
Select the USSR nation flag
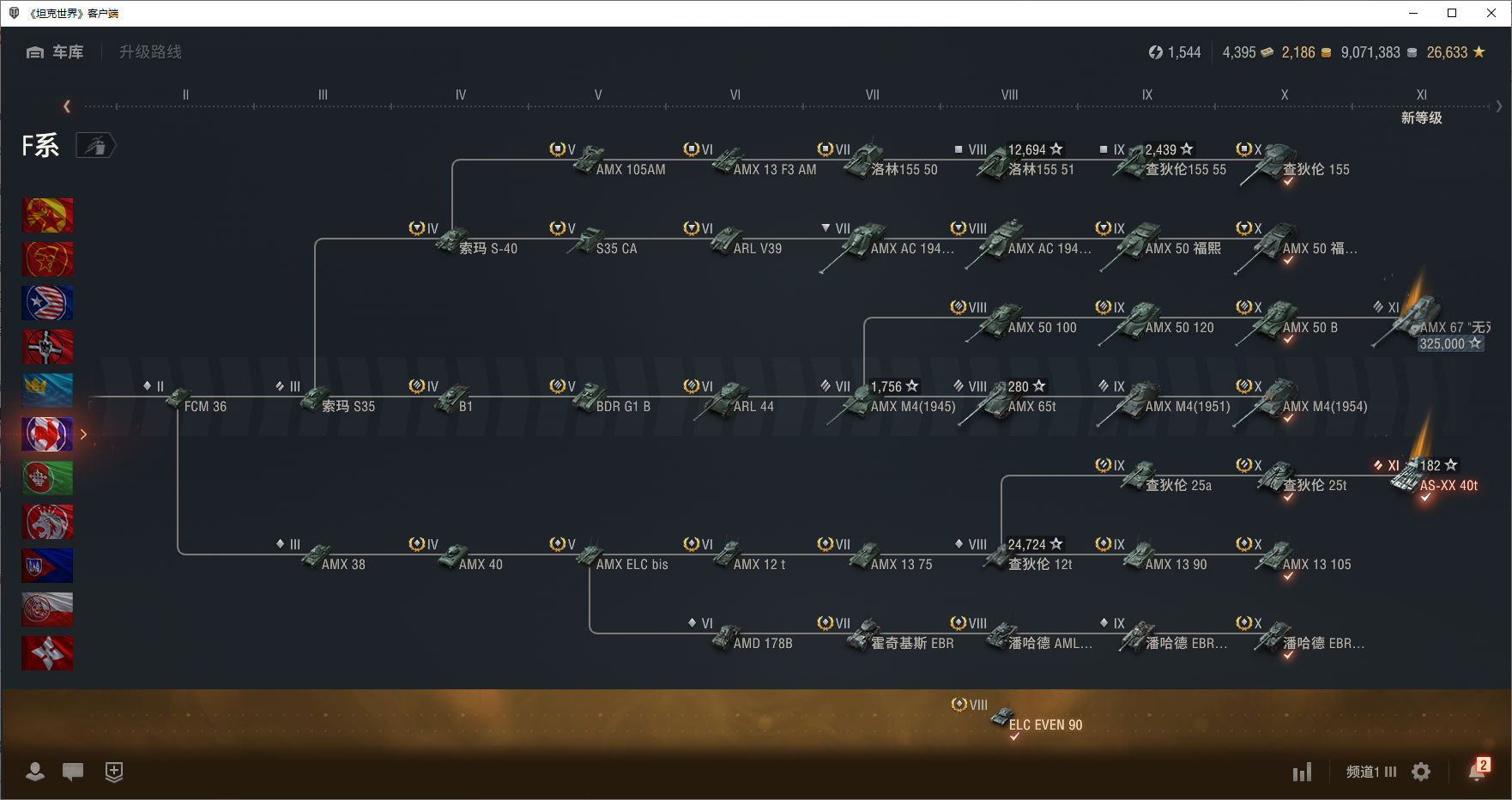pyautogui.click(x=47, y=259)
